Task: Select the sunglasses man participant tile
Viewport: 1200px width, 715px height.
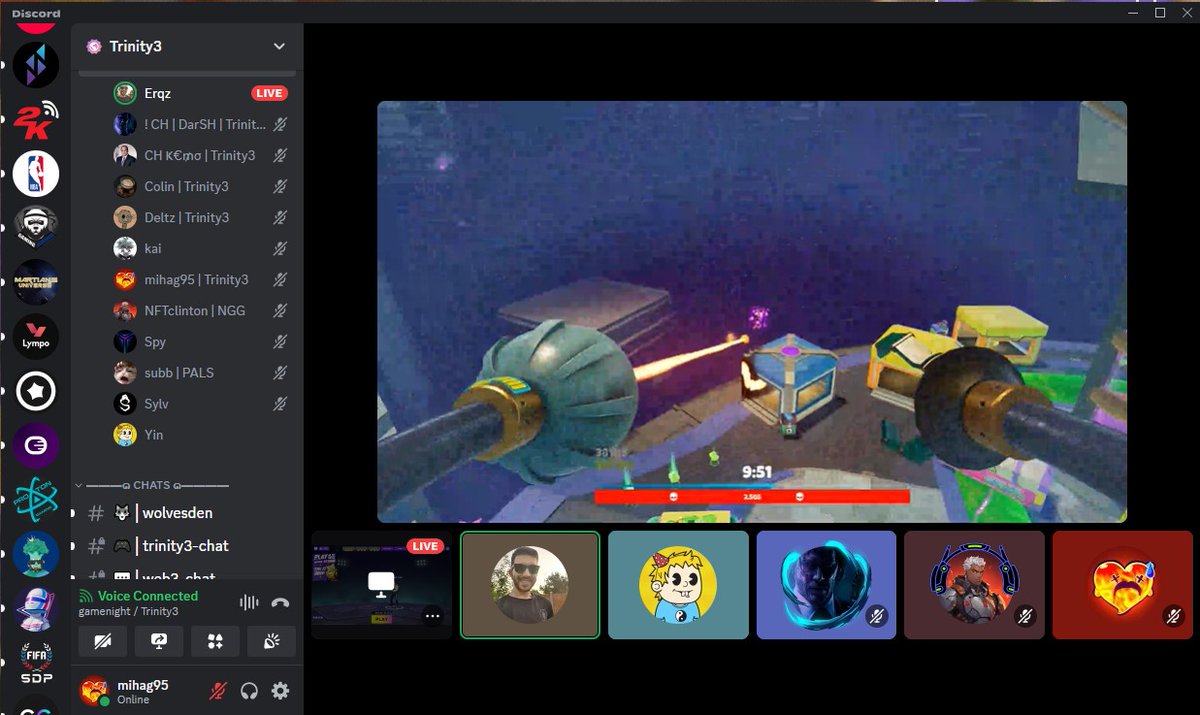Action: 530,585
